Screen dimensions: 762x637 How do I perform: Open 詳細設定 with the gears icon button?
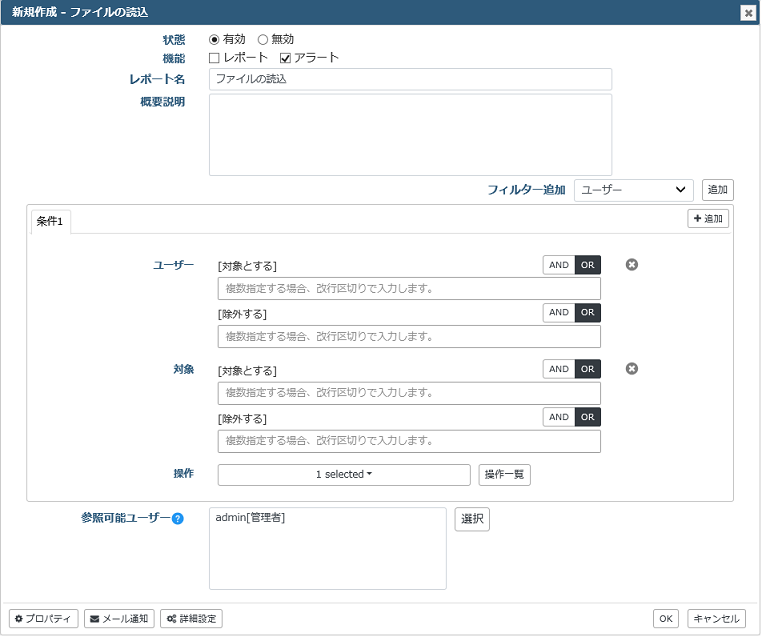(x=191, y=619)
